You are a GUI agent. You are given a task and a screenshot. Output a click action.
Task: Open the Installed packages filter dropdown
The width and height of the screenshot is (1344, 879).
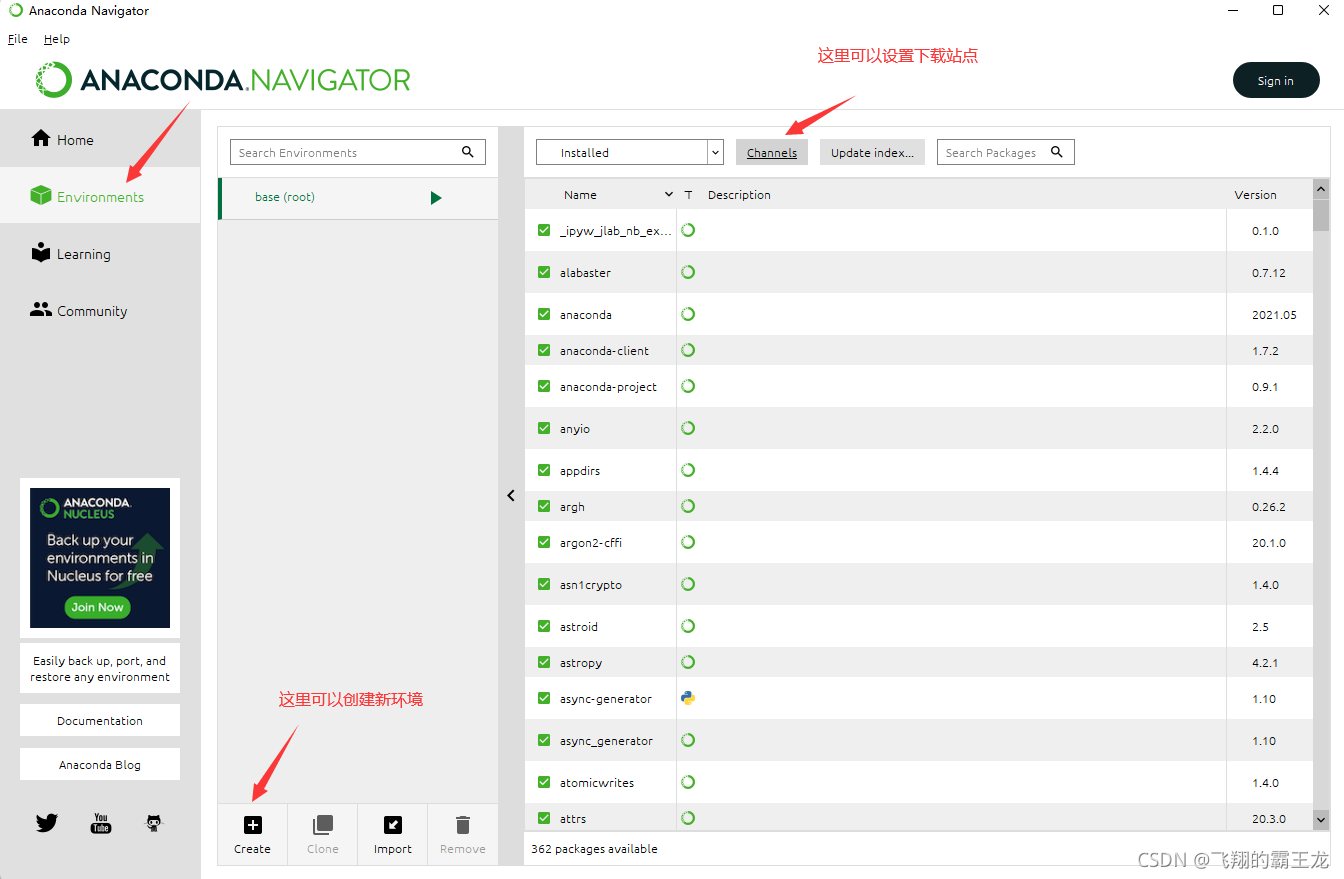(630, 152)
